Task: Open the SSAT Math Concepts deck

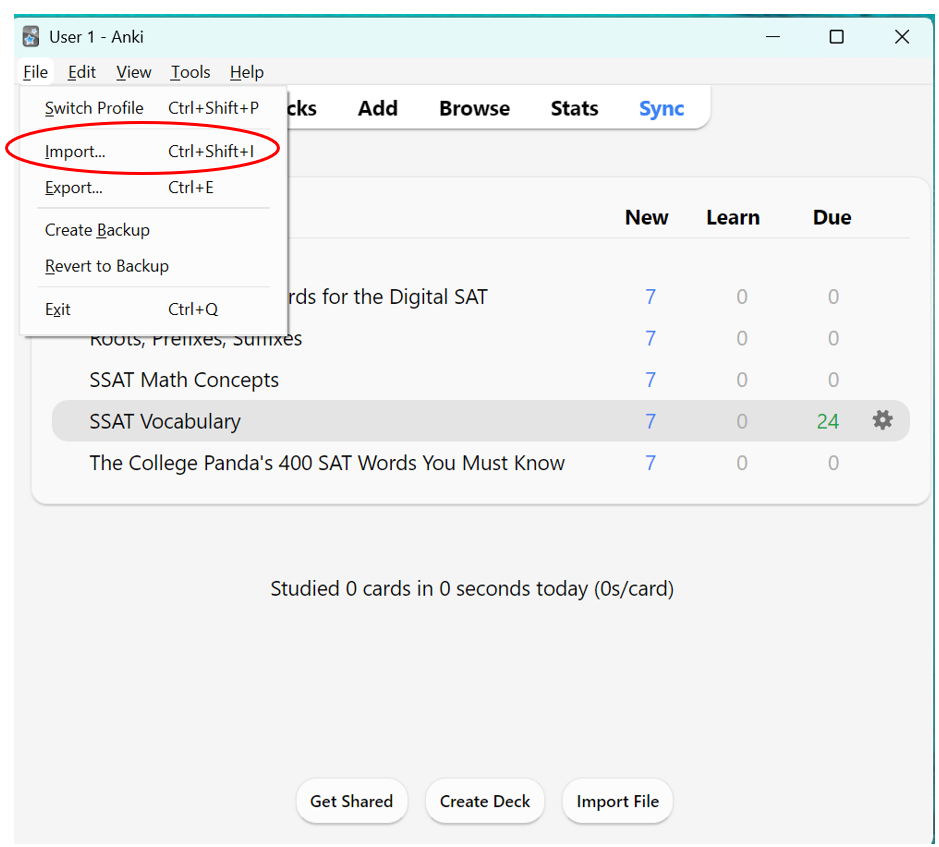Action: pos(184,380)
